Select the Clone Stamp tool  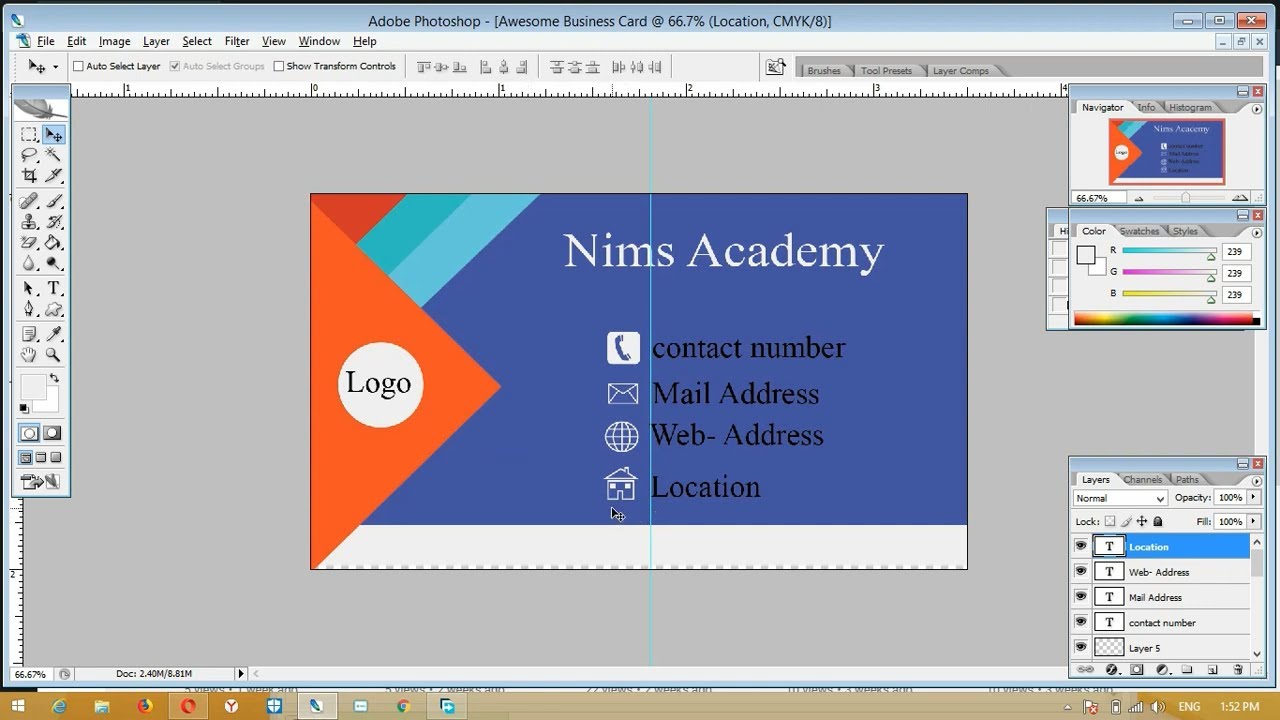coord(29,222)
